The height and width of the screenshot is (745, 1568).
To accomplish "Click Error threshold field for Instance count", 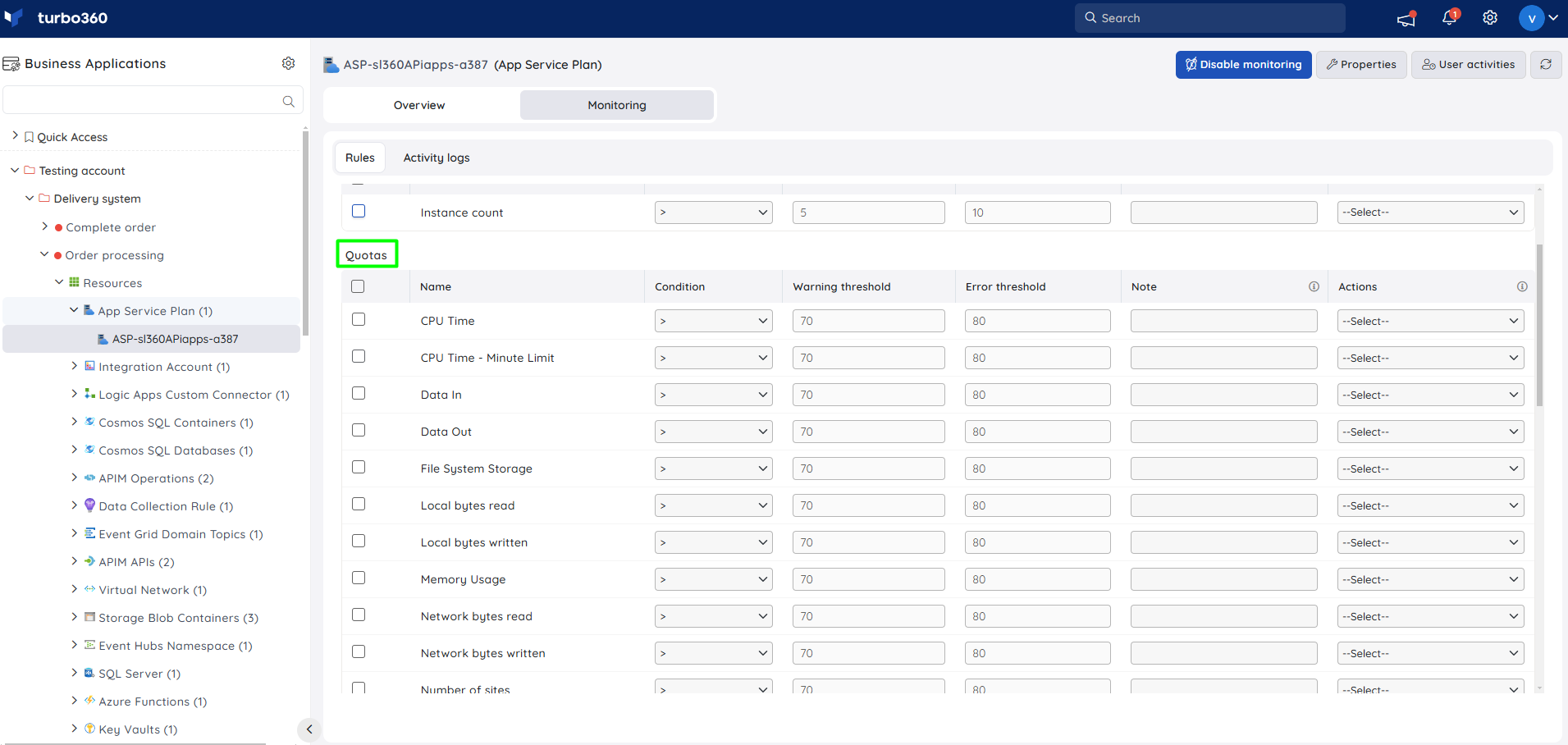I will pos(1037,213).
